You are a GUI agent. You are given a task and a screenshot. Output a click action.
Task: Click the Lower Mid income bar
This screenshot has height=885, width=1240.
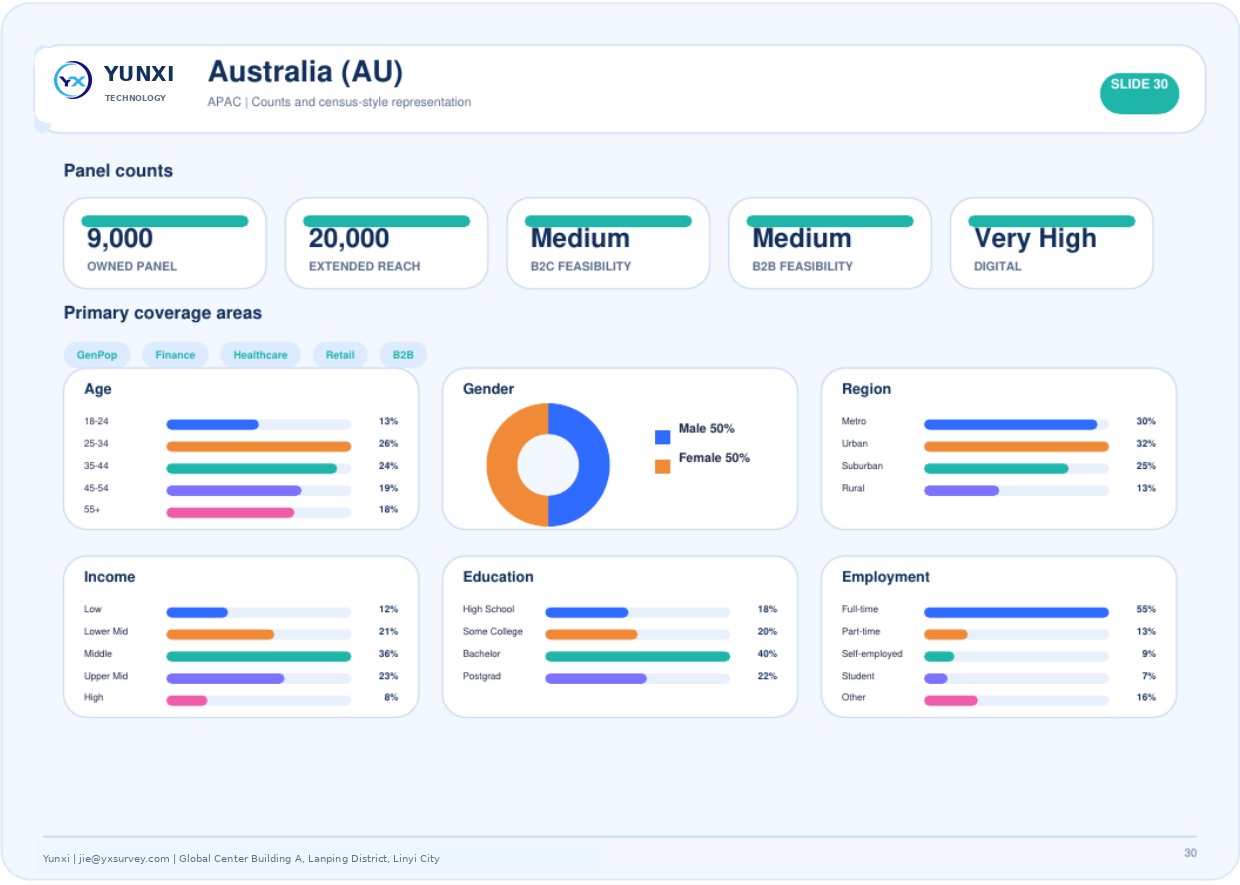[x=220, y=635]
